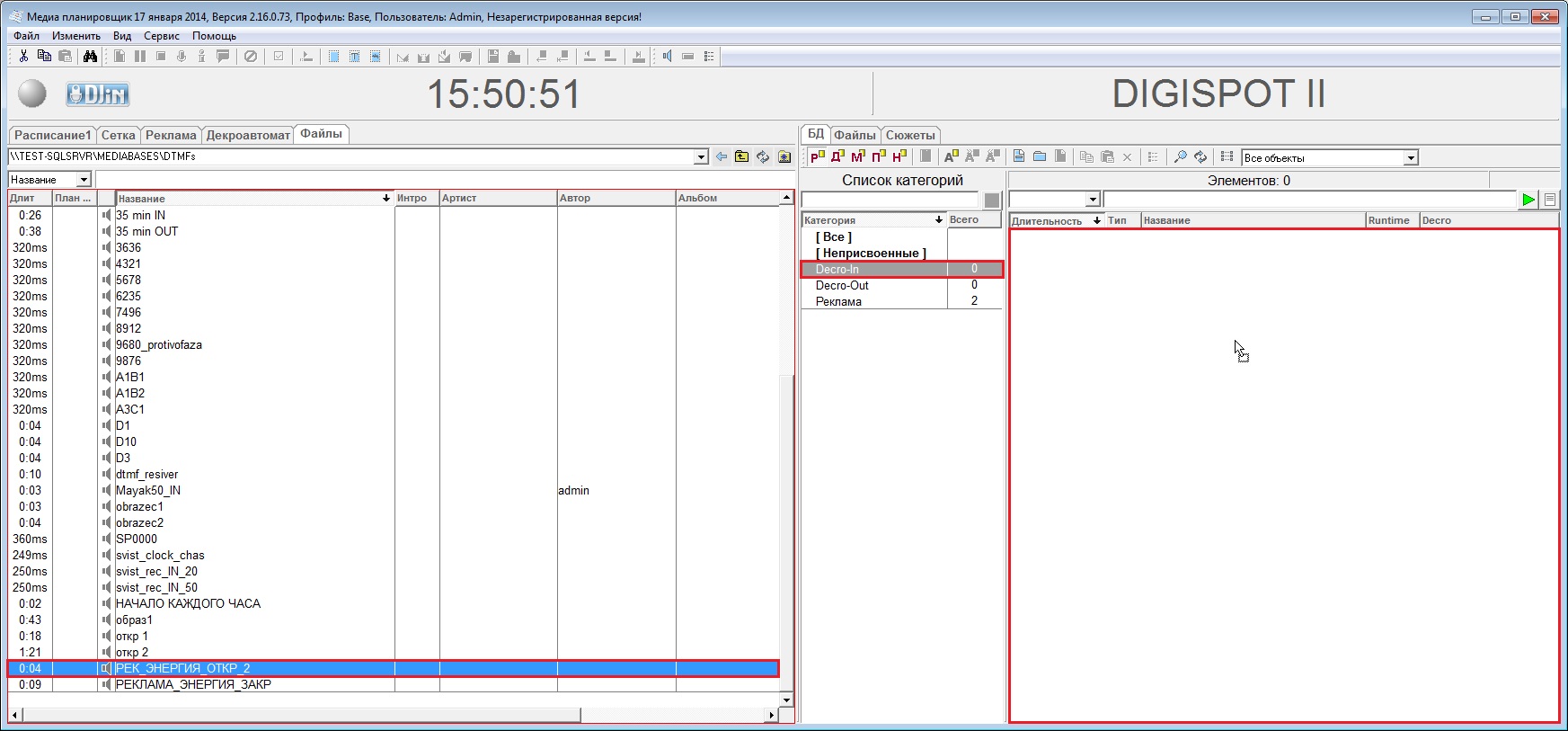
Task: Click the crossed-circle prohibit icon
Action: point(251,56)
